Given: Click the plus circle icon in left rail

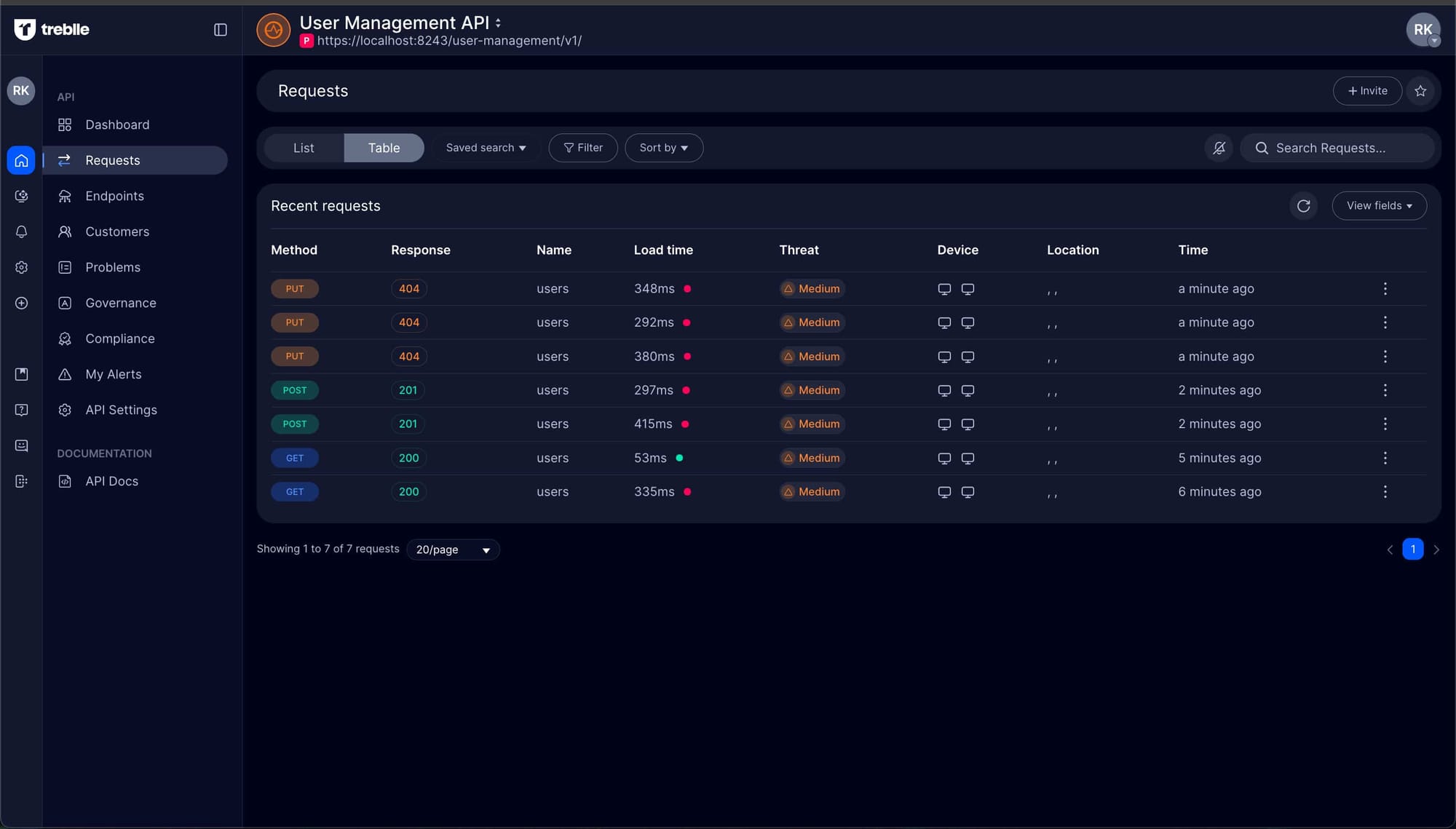Looking at the screenshot, I should click(x=21, y=303).
